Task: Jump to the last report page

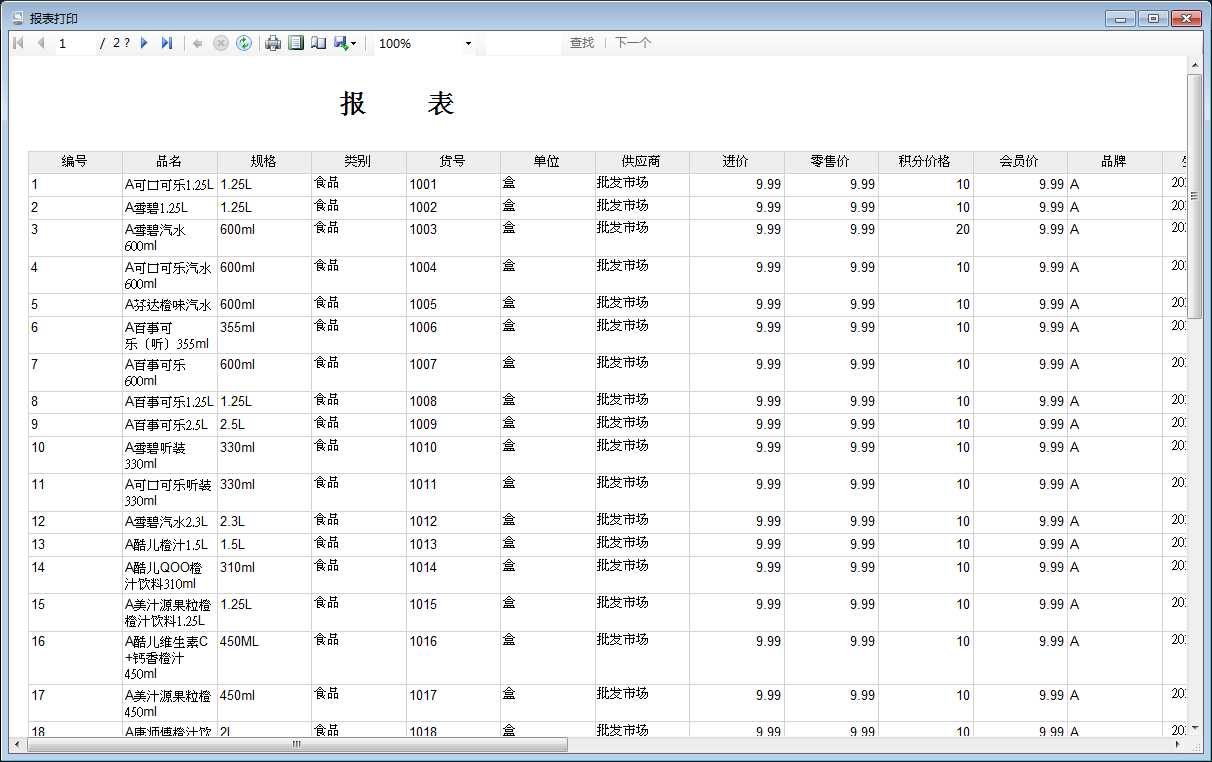Action: pyautogui.click(x=167, y=43)
